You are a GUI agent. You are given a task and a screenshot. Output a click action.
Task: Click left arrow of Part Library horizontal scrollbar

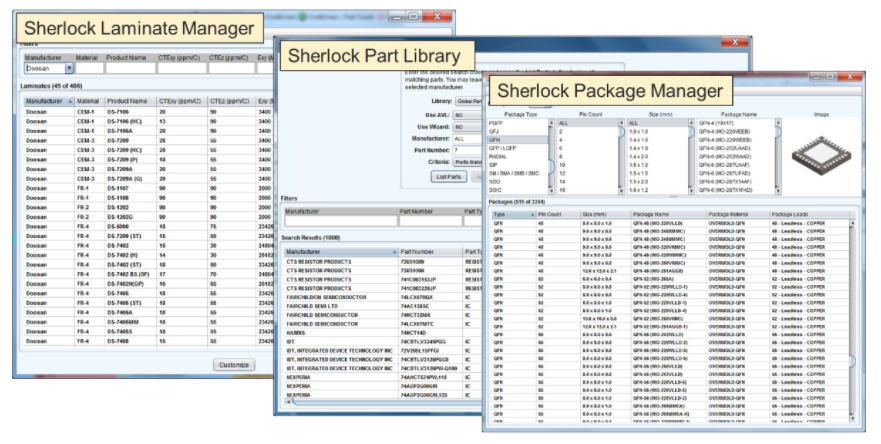288,402
